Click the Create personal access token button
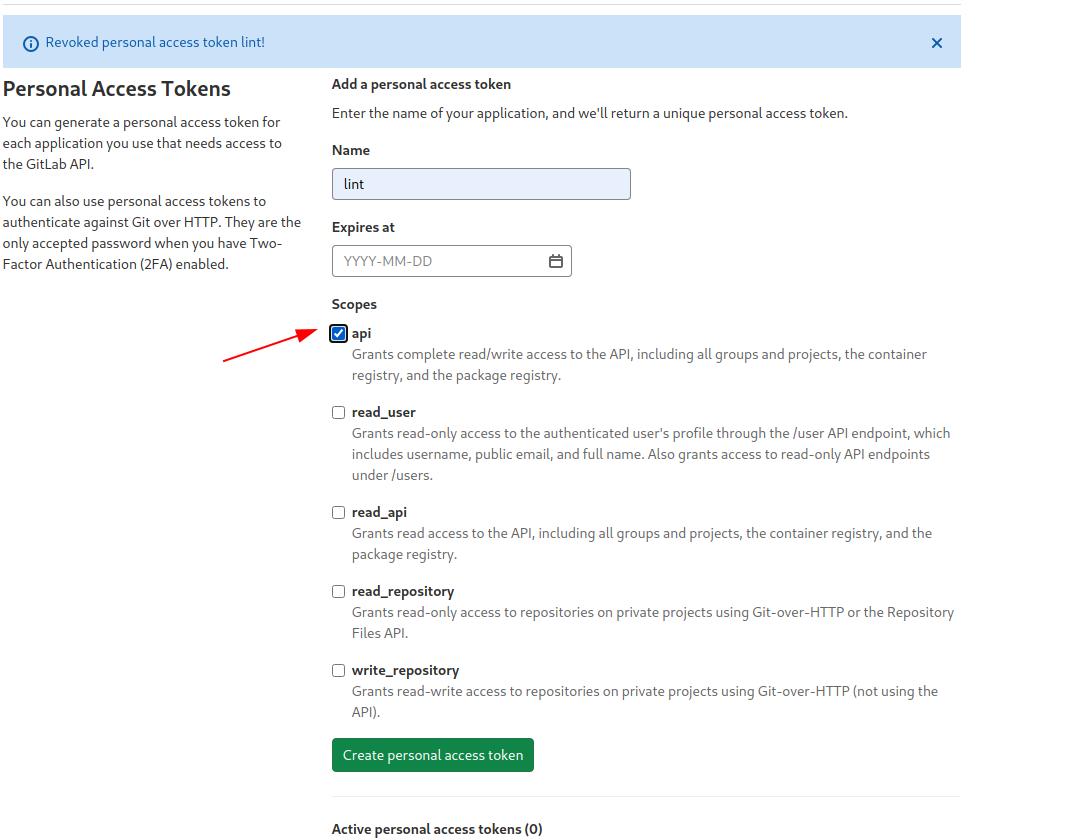 tap(433, 755)
